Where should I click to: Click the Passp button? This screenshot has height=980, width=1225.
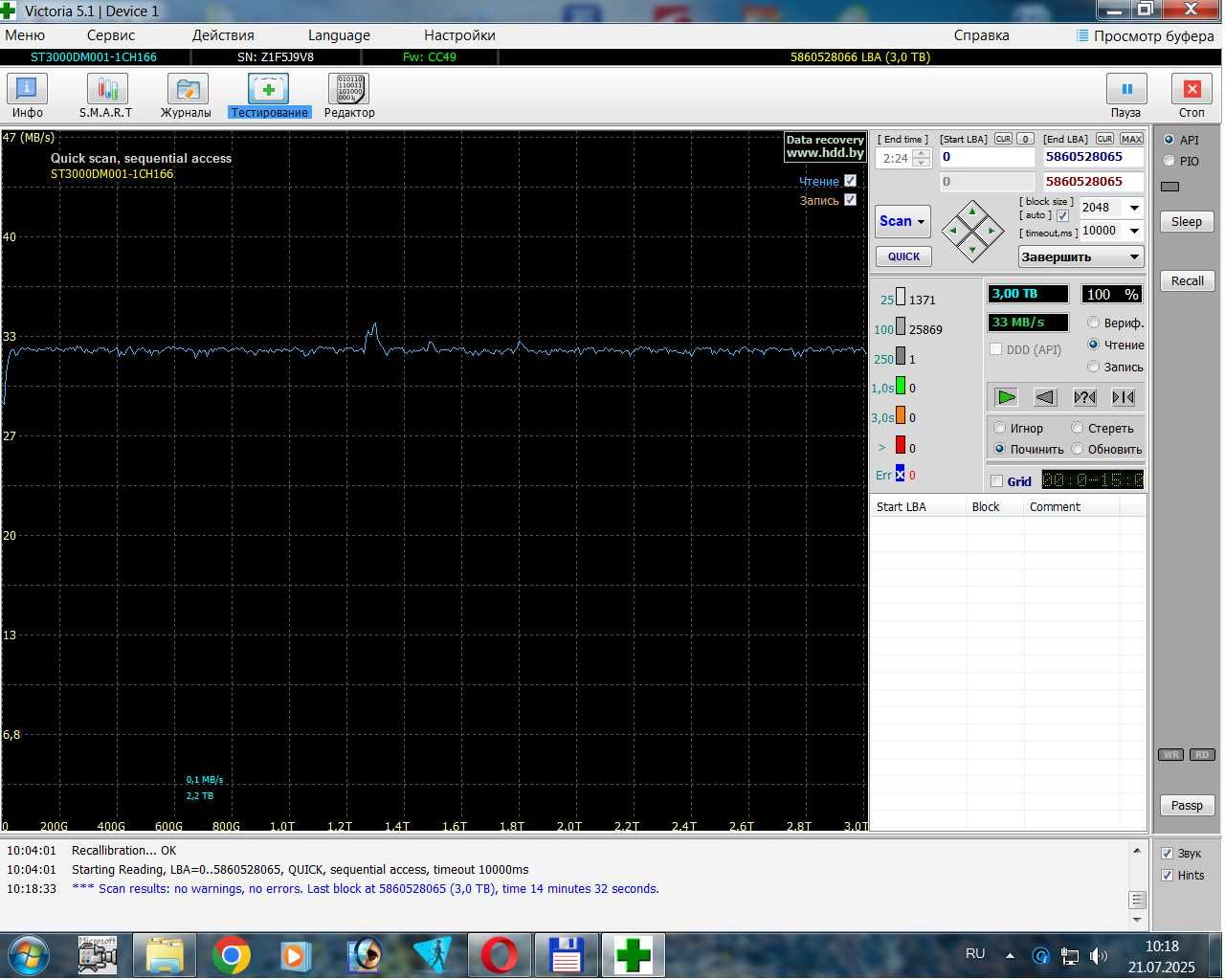coord(1187,805)
